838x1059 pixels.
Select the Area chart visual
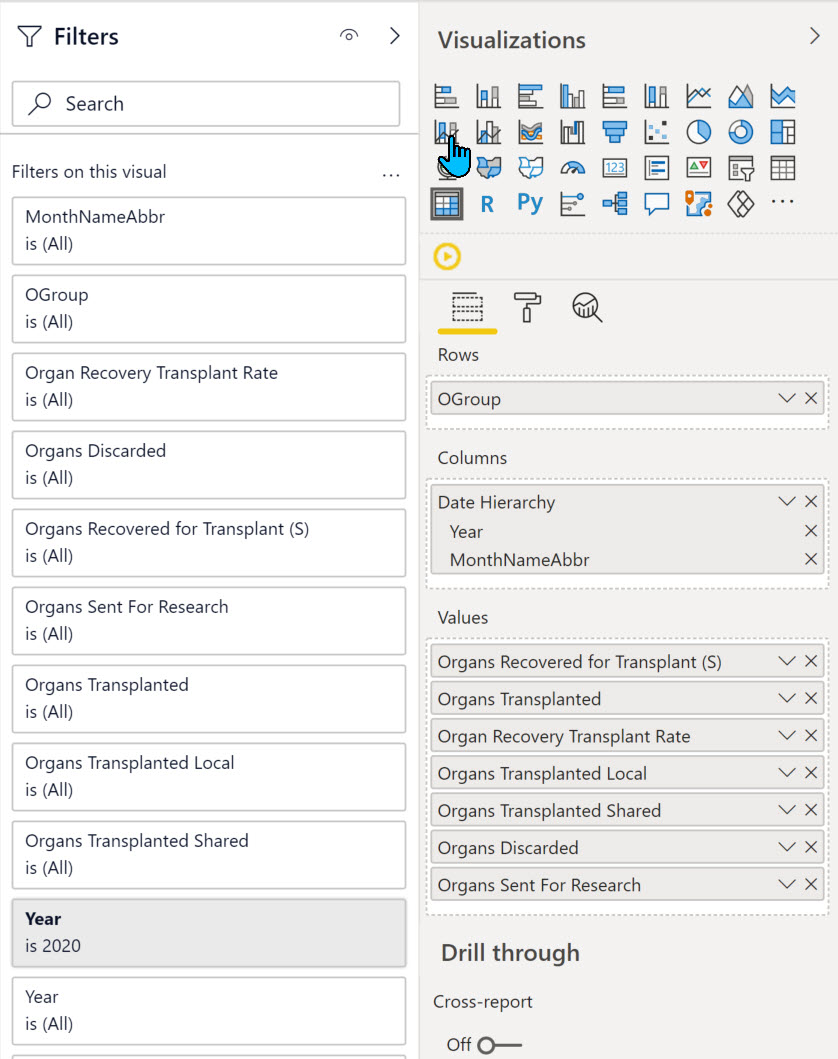(x=741, y=97)
